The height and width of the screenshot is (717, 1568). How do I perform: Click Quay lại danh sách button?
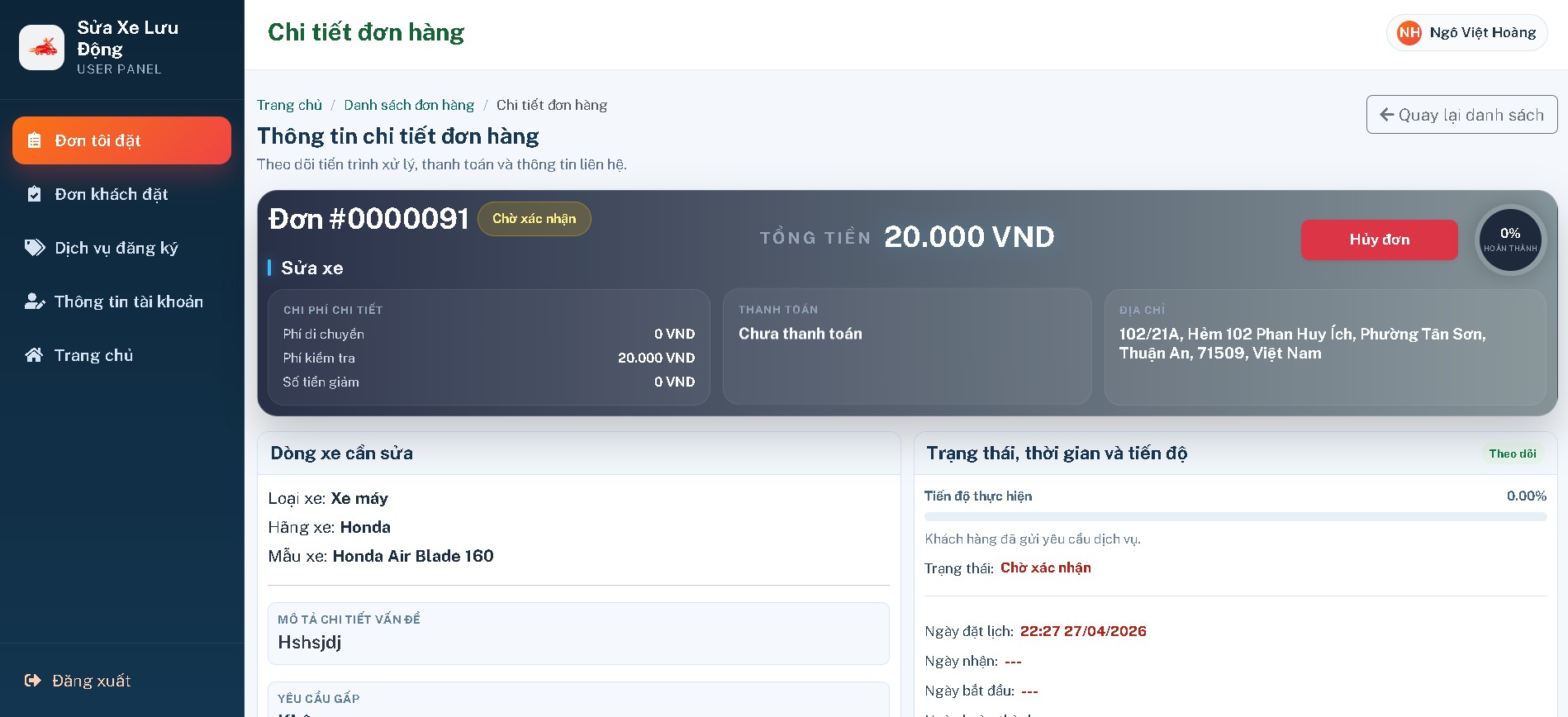click(1461, 115)
